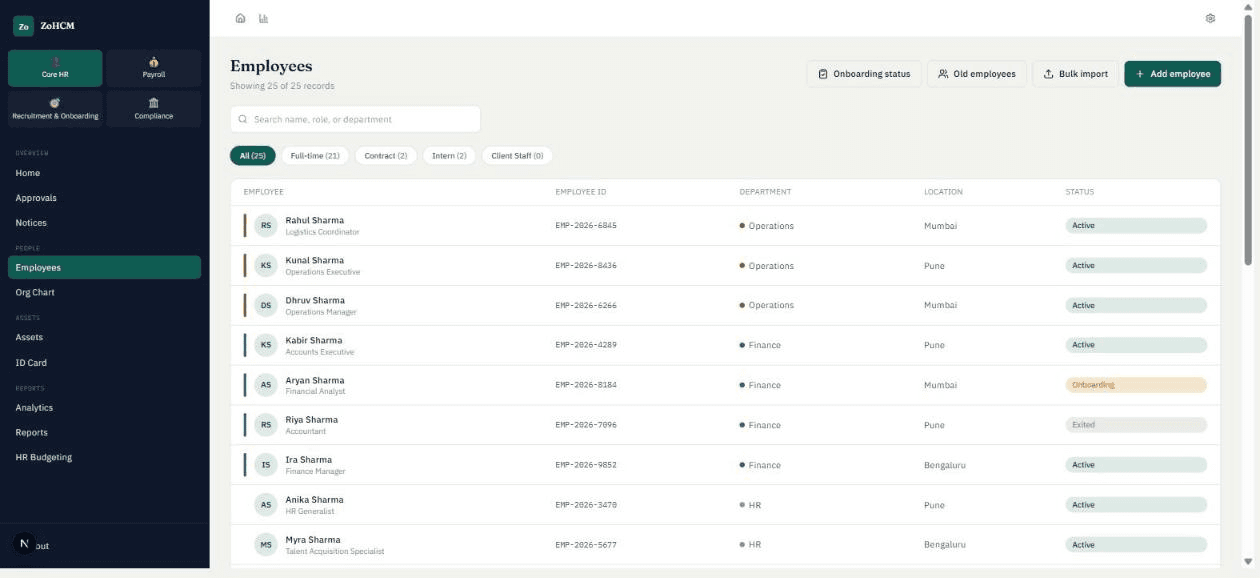Click the EMPLOYEE column header

[x=264, y=192]
